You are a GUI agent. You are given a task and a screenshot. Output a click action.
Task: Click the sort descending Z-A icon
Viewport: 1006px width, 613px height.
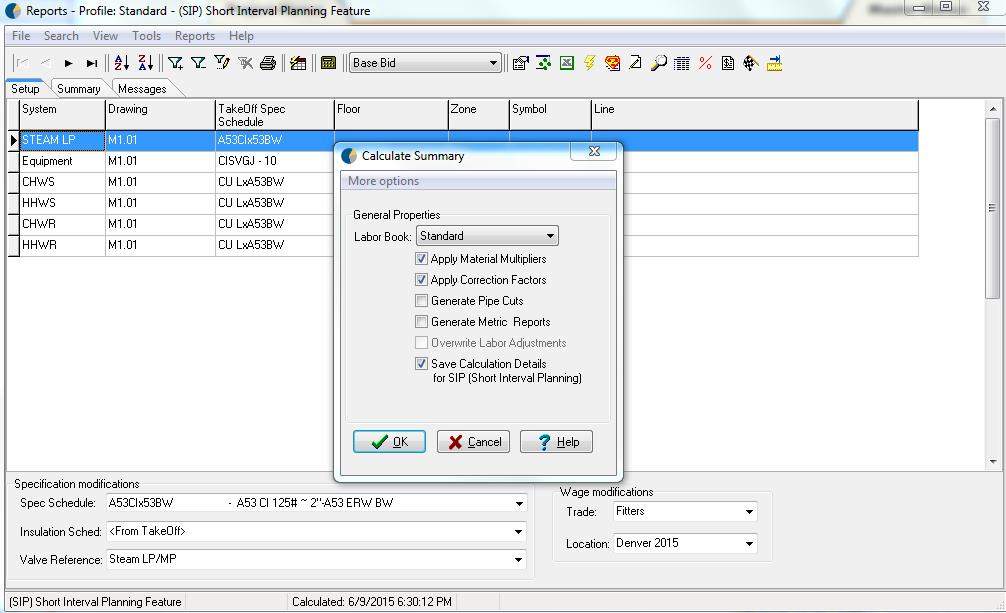click(145, 63)
